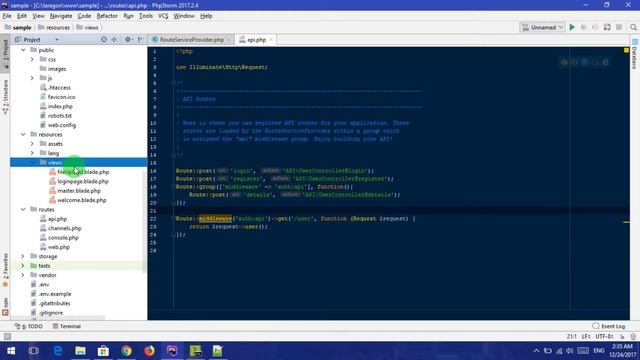Click the Hide Project panel icon
This screenshot has width=640, height=360.
[141, 40]
